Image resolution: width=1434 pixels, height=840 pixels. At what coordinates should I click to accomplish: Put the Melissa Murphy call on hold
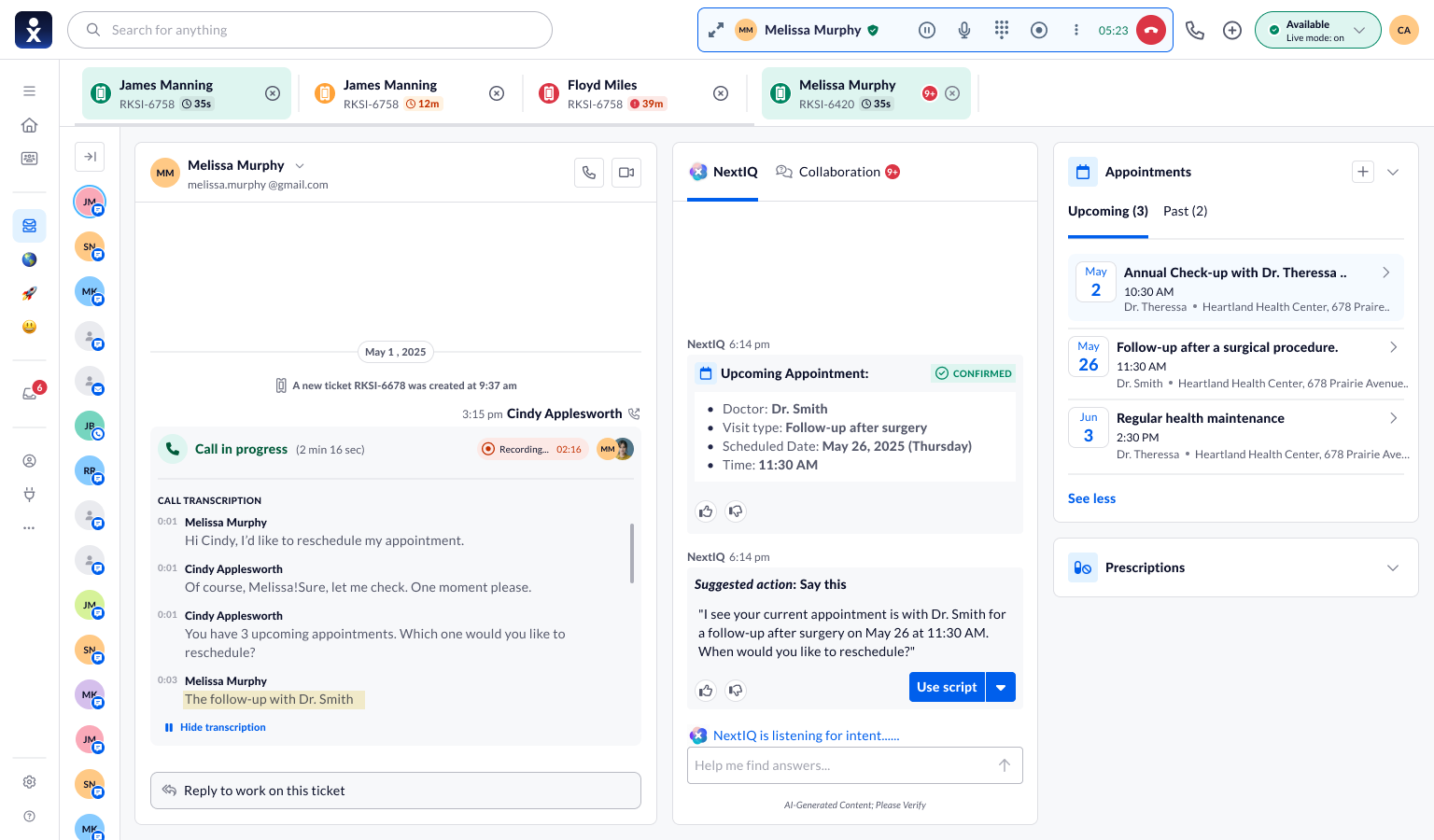click(927, 30)
